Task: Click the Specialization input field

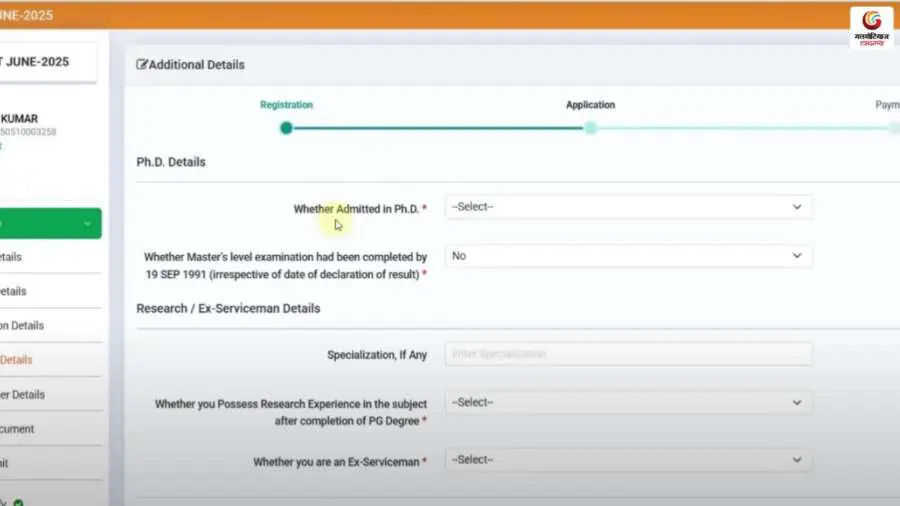Action: [x=629, y=354]
